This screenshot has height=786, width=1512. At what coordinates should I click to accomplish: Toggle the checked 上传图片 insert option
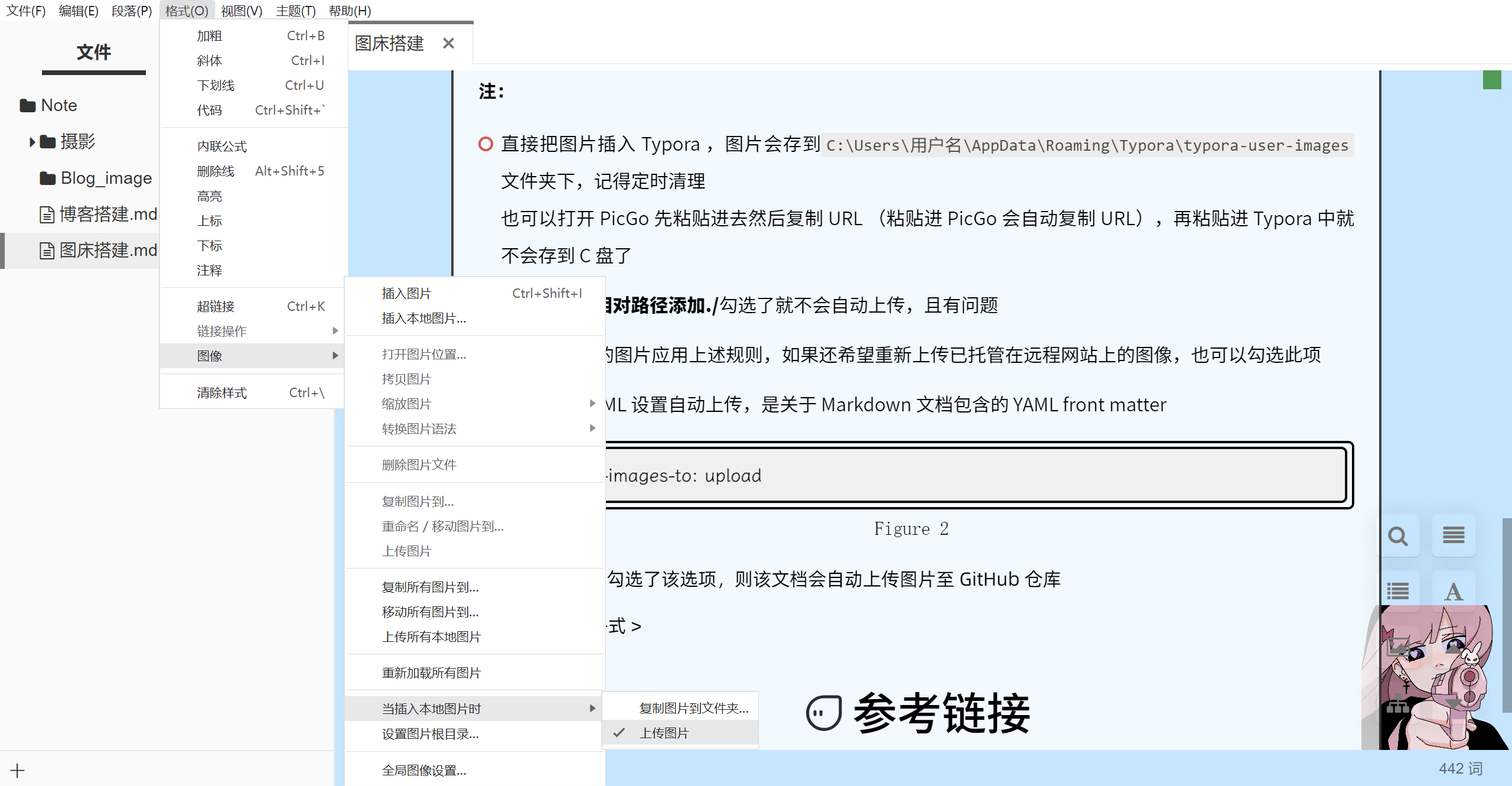point(664,733)
